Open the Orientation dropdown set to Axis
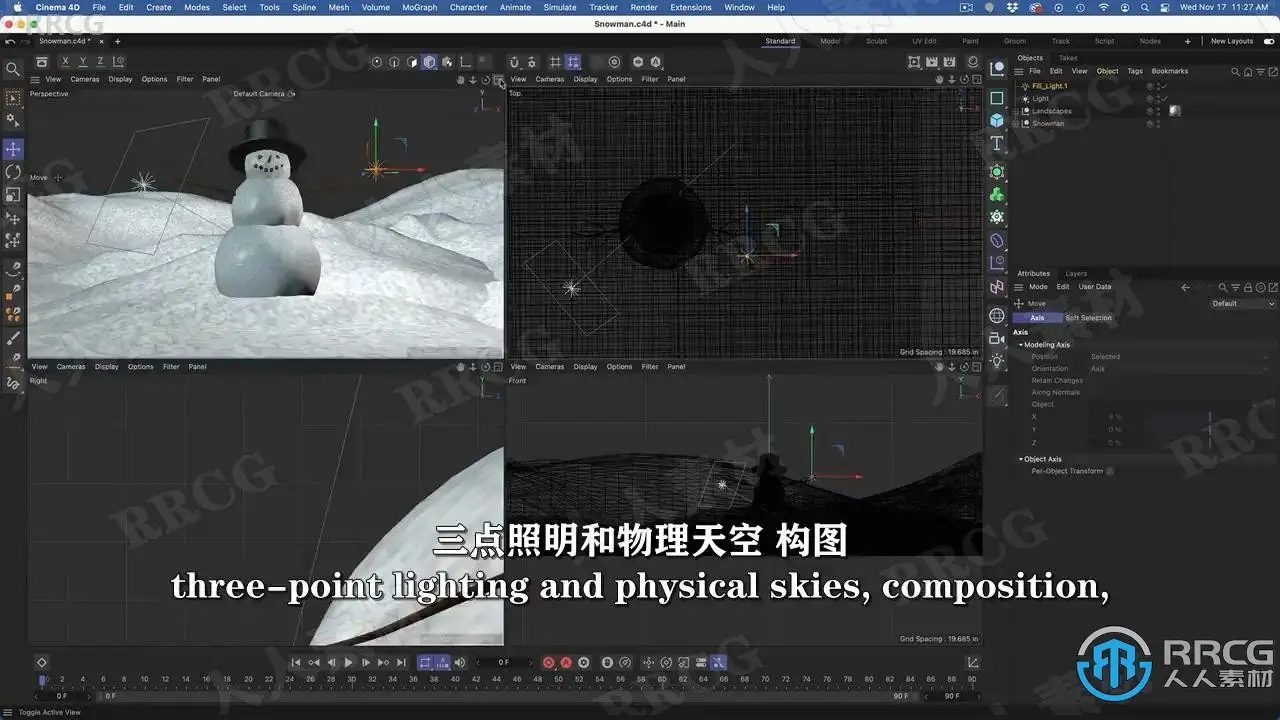Screen dimensions: 1280x720 [1179, 369]
